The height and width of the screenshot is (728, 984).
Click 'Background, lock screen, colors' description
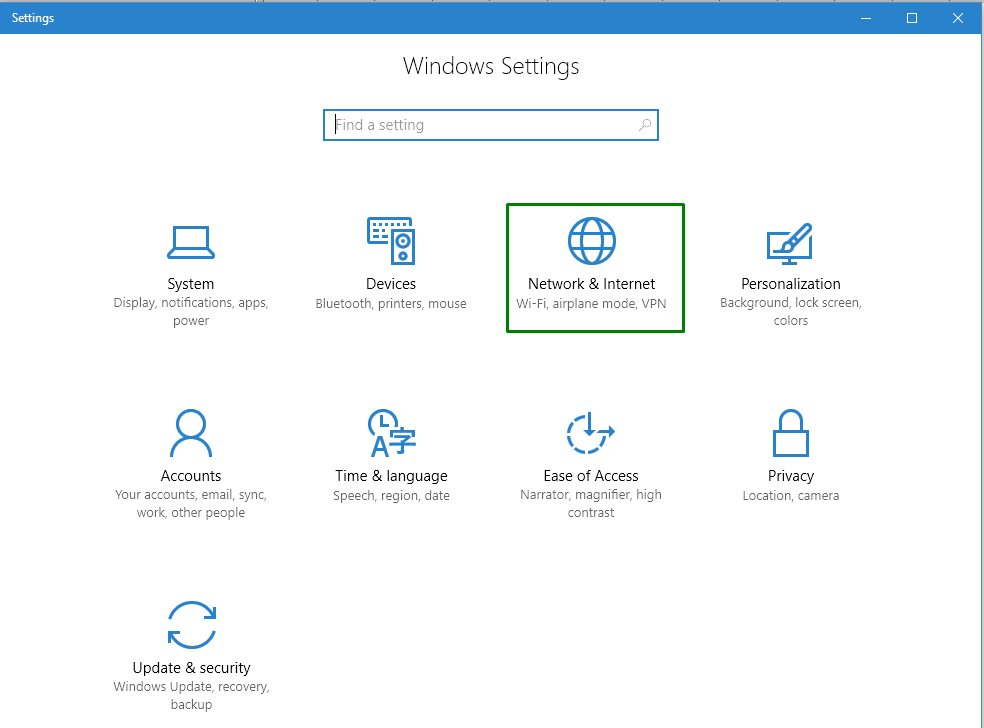click(x=791, y=311)
